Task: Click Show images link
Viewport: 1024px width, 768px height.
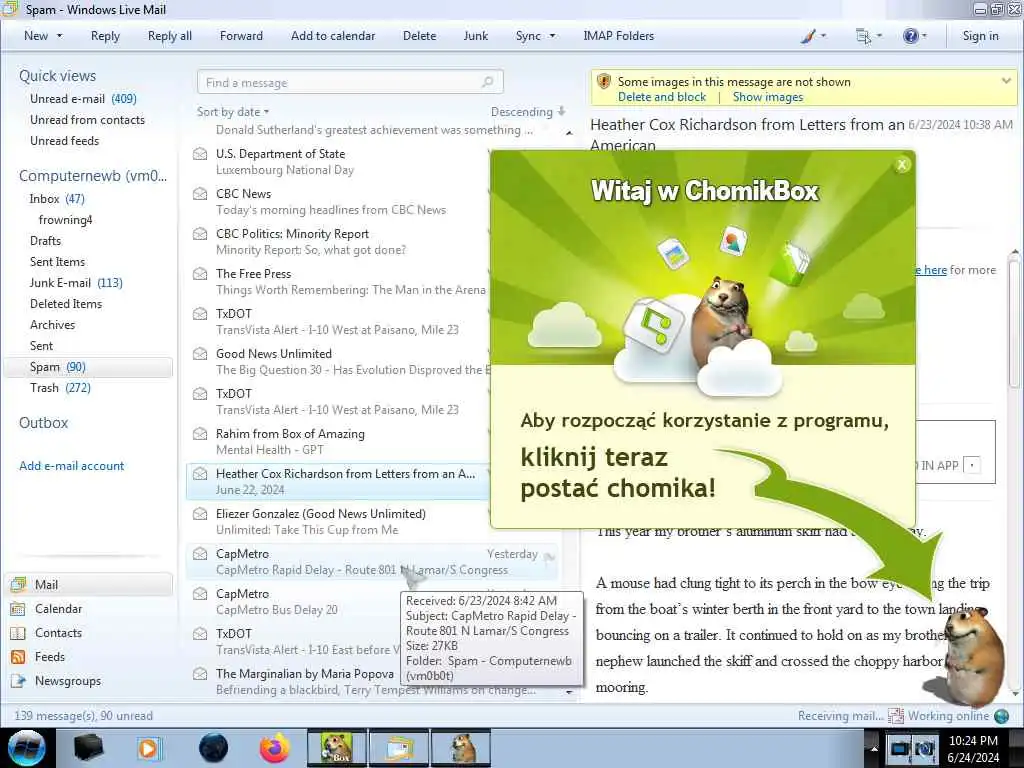Action: (x=768, y=97)
